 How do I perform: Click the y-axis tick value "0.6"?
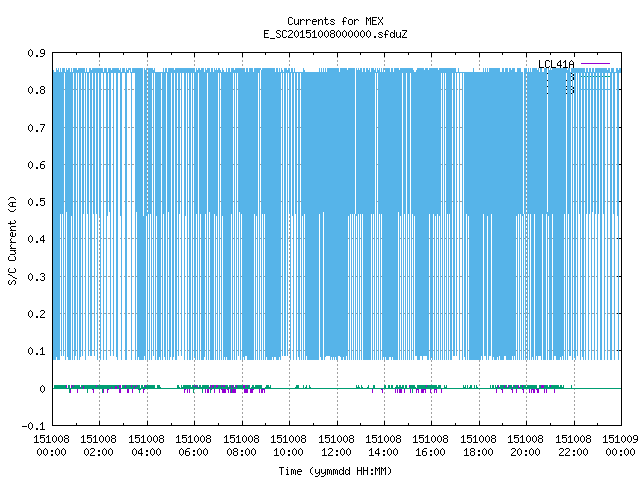click(36, 165)
